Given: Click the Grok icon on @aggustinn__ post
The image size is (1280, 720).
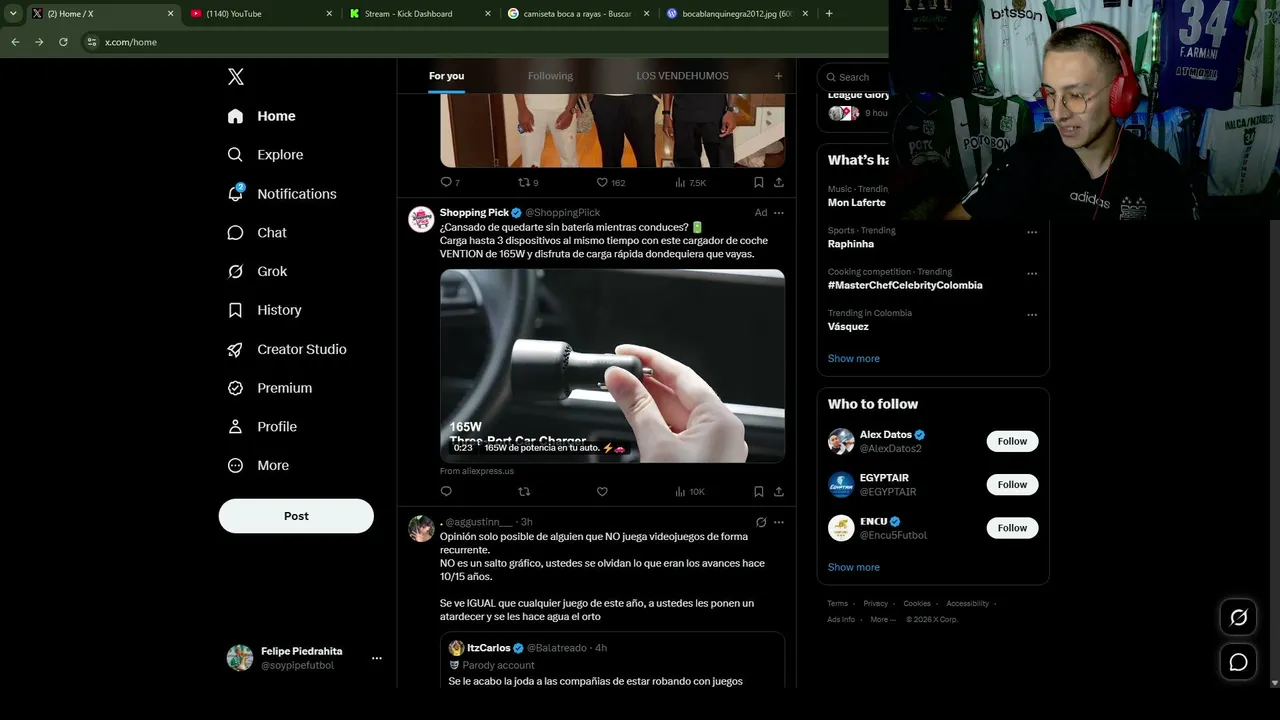Looking at the screenshot, I should click(x=761, y=522).
